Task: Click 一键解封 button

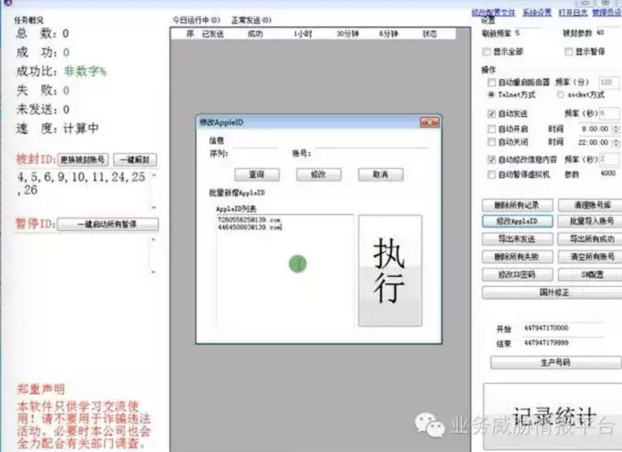Action: pyautogui.click(x=135, y=160)
